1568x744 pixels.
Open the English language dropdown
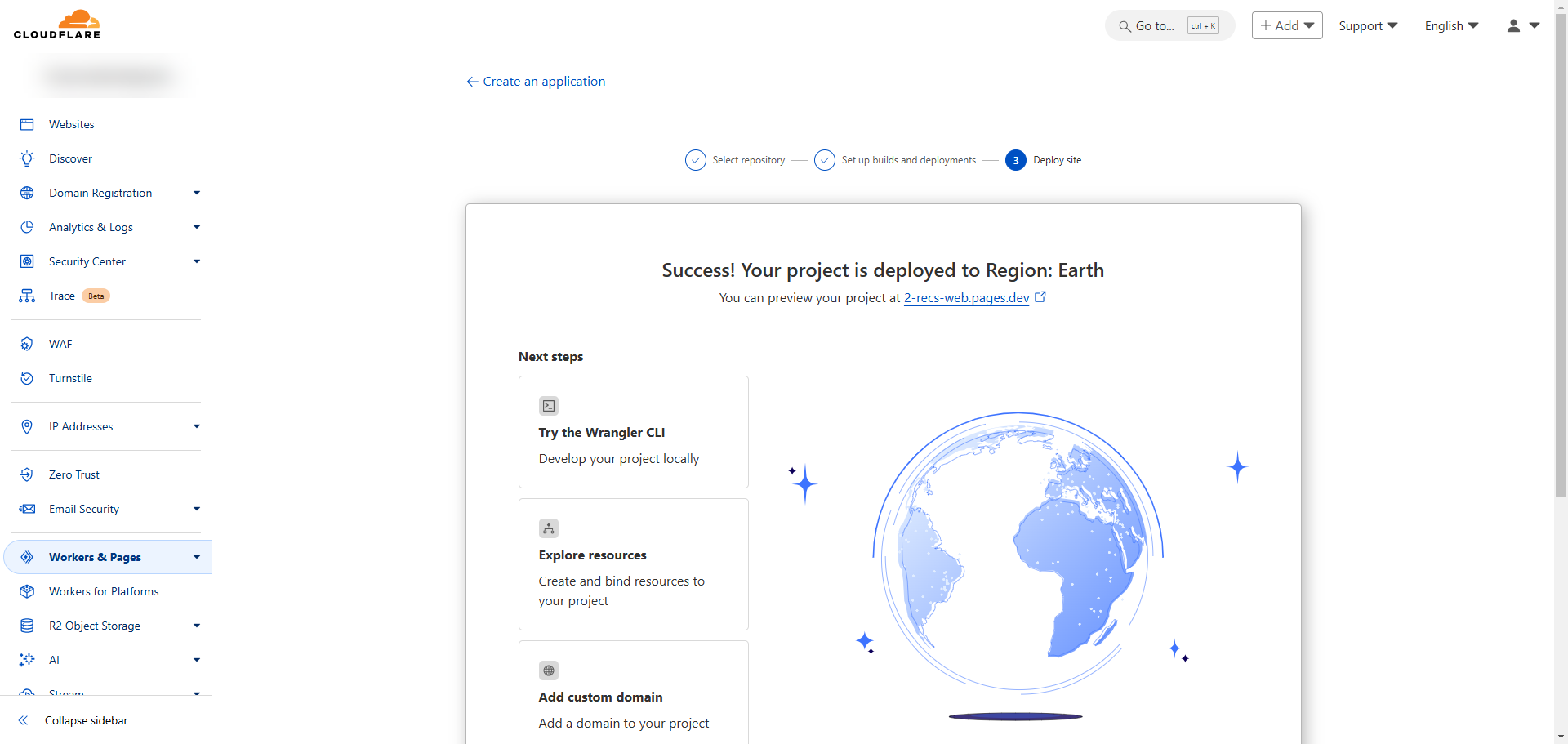[1451, 26]
